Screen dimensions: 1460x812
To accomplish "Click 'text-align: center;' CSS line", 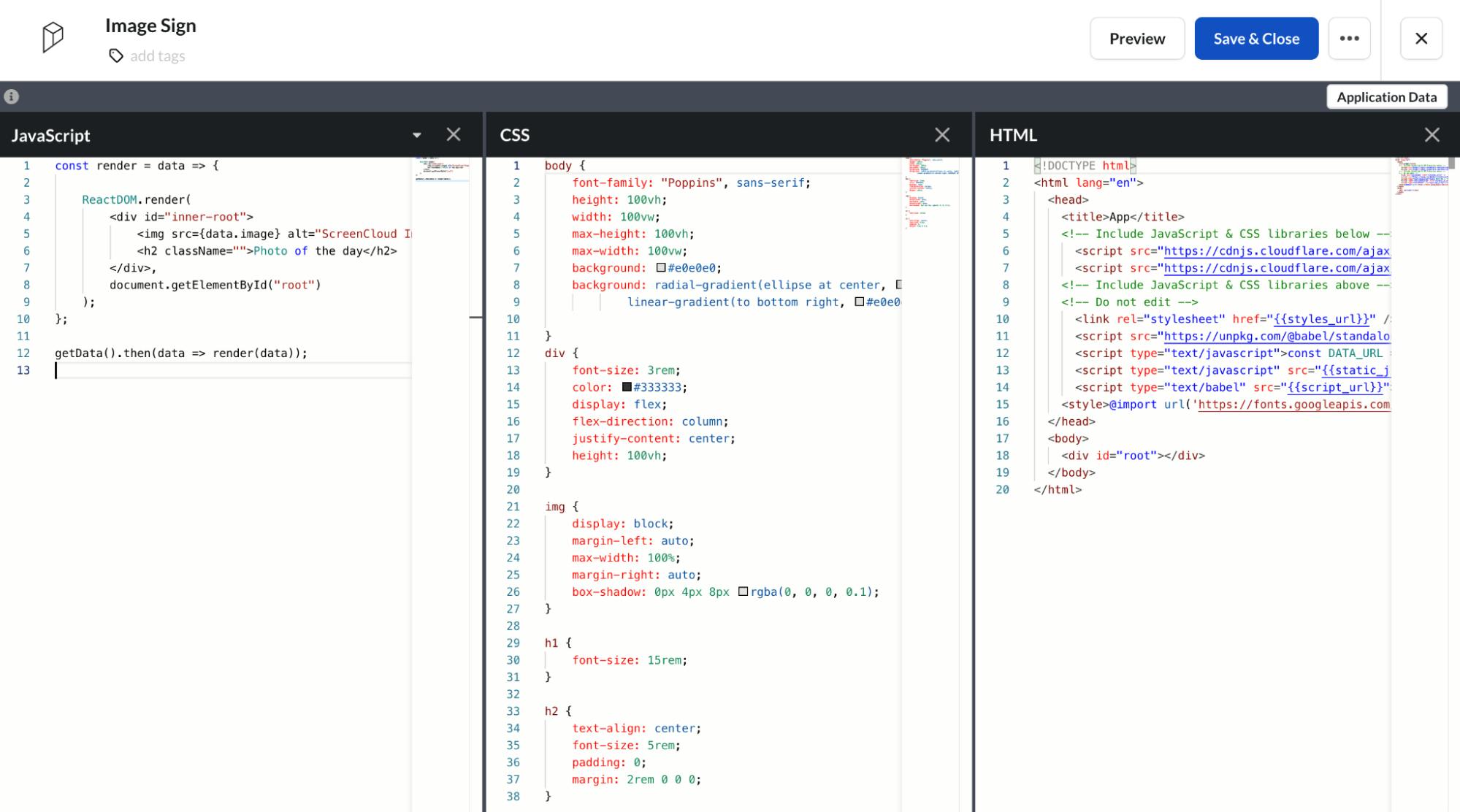I will click(636, 728).
